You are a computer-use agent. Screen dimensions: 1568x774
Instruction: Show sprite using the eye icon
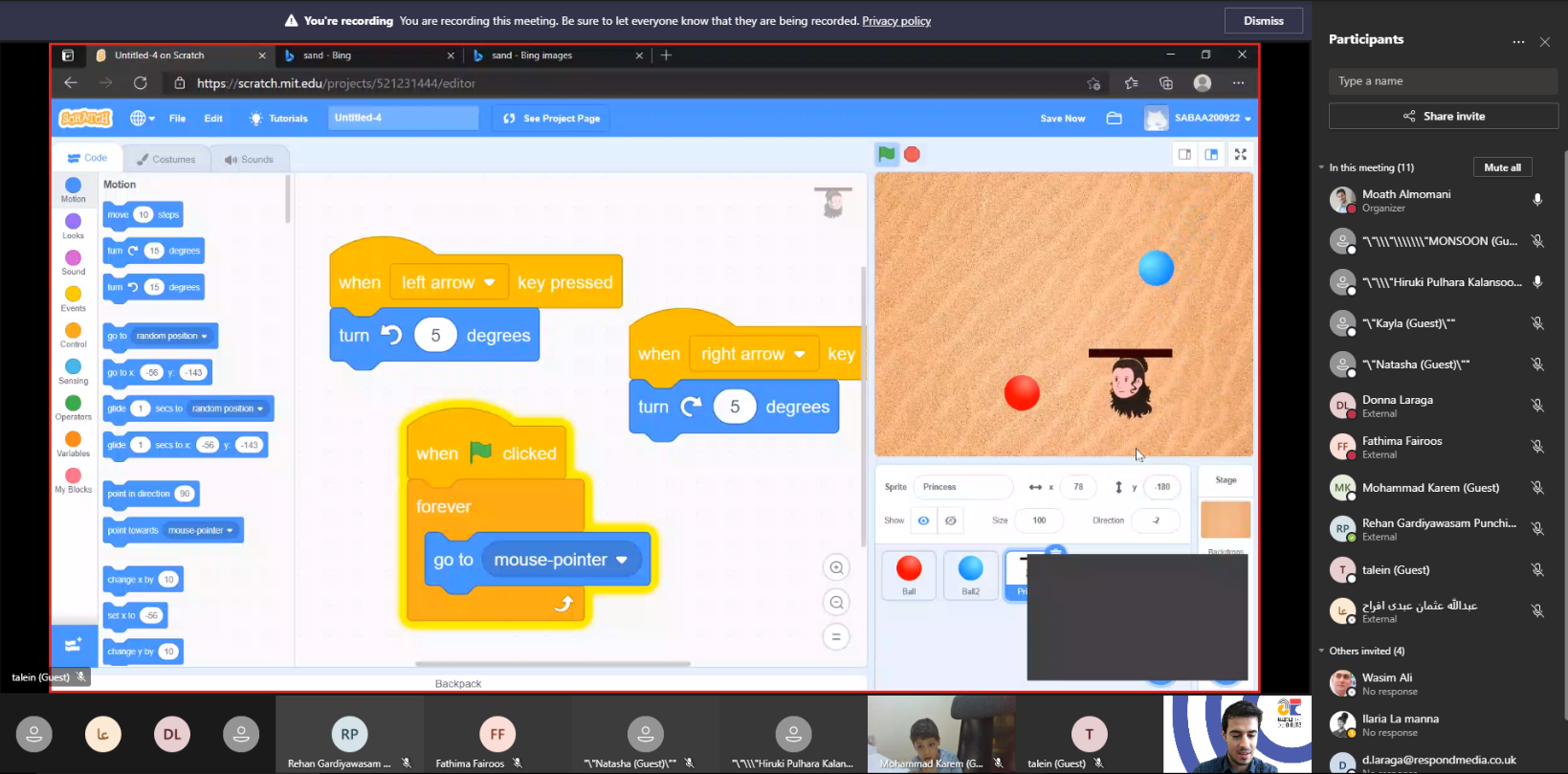coord(923,520)
